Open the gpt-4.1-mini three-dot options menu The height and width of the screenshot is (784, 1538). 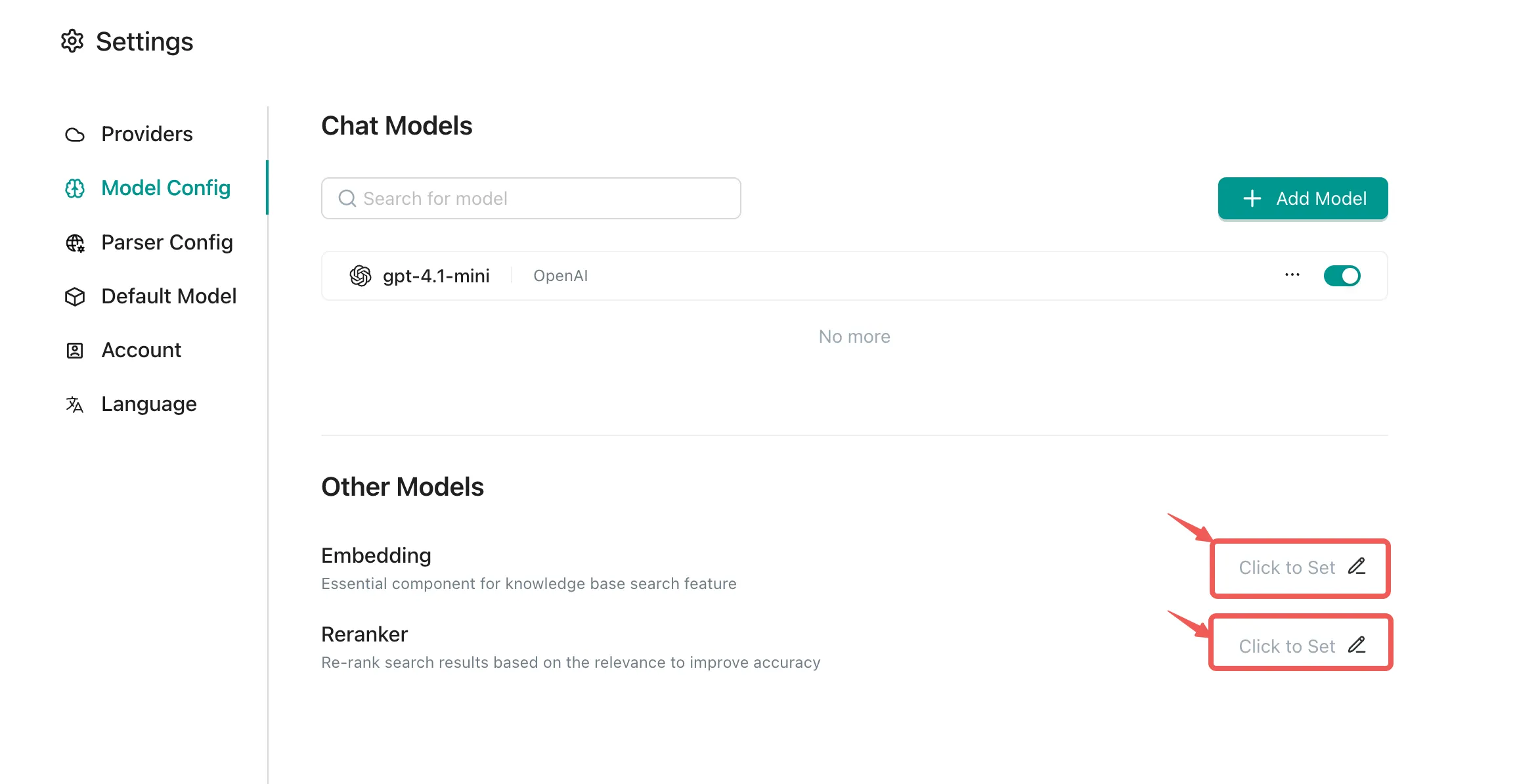tap(1292, 275)
